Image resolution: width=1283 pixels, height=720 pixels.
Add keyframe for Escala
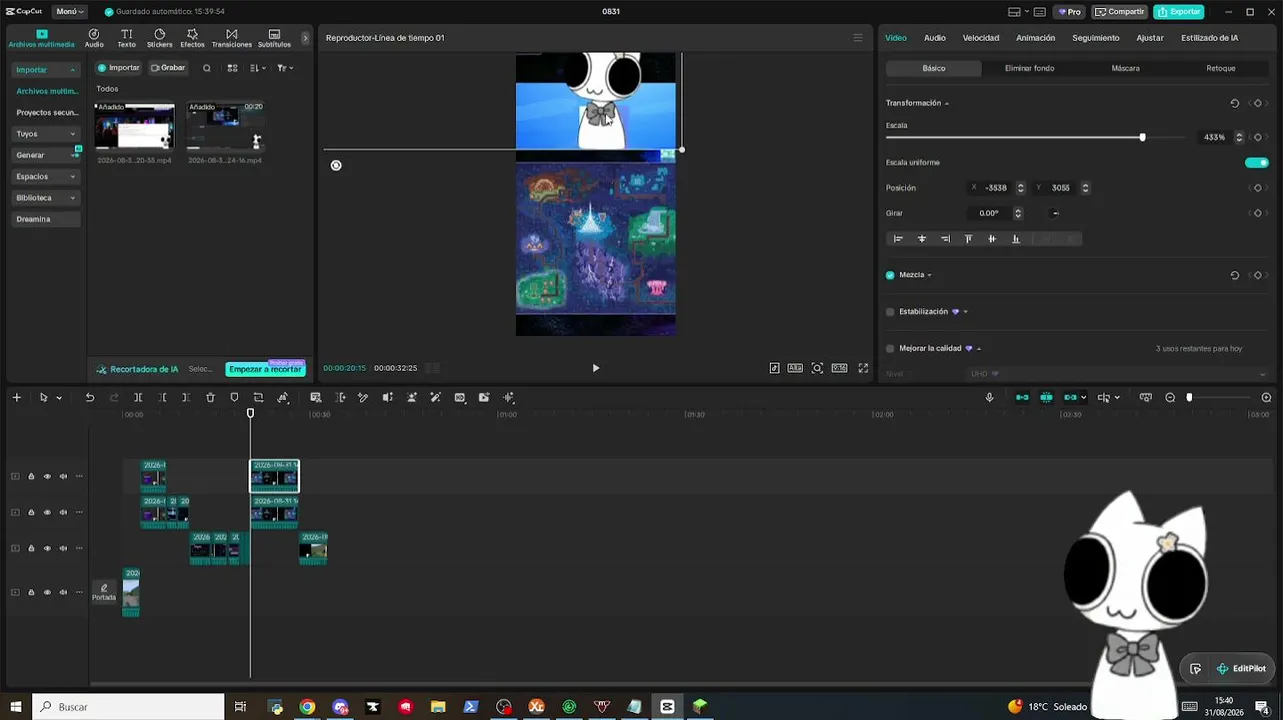pos(1258,137)
